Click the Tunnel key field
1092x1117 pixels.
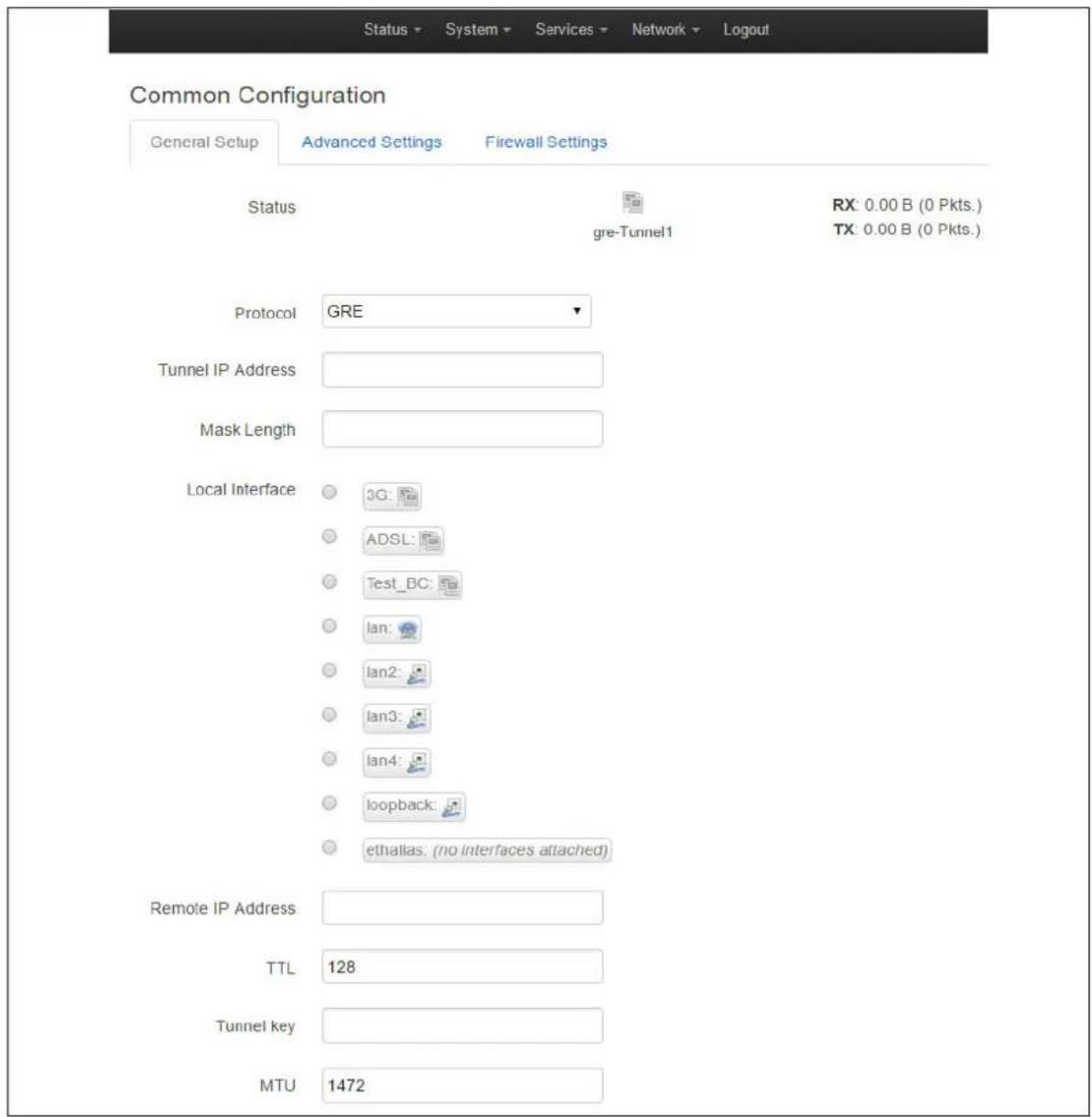462,1026
